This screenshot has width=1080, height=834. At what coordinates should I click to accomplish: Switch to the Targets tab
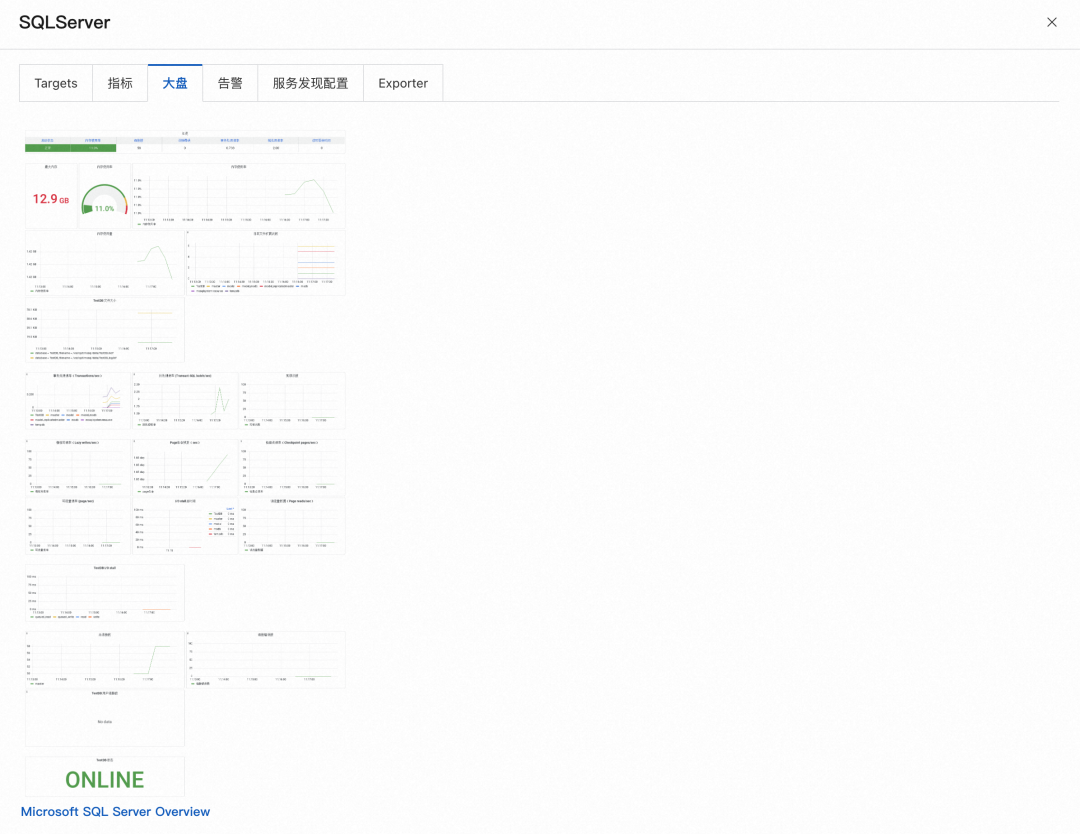[55, 83]
